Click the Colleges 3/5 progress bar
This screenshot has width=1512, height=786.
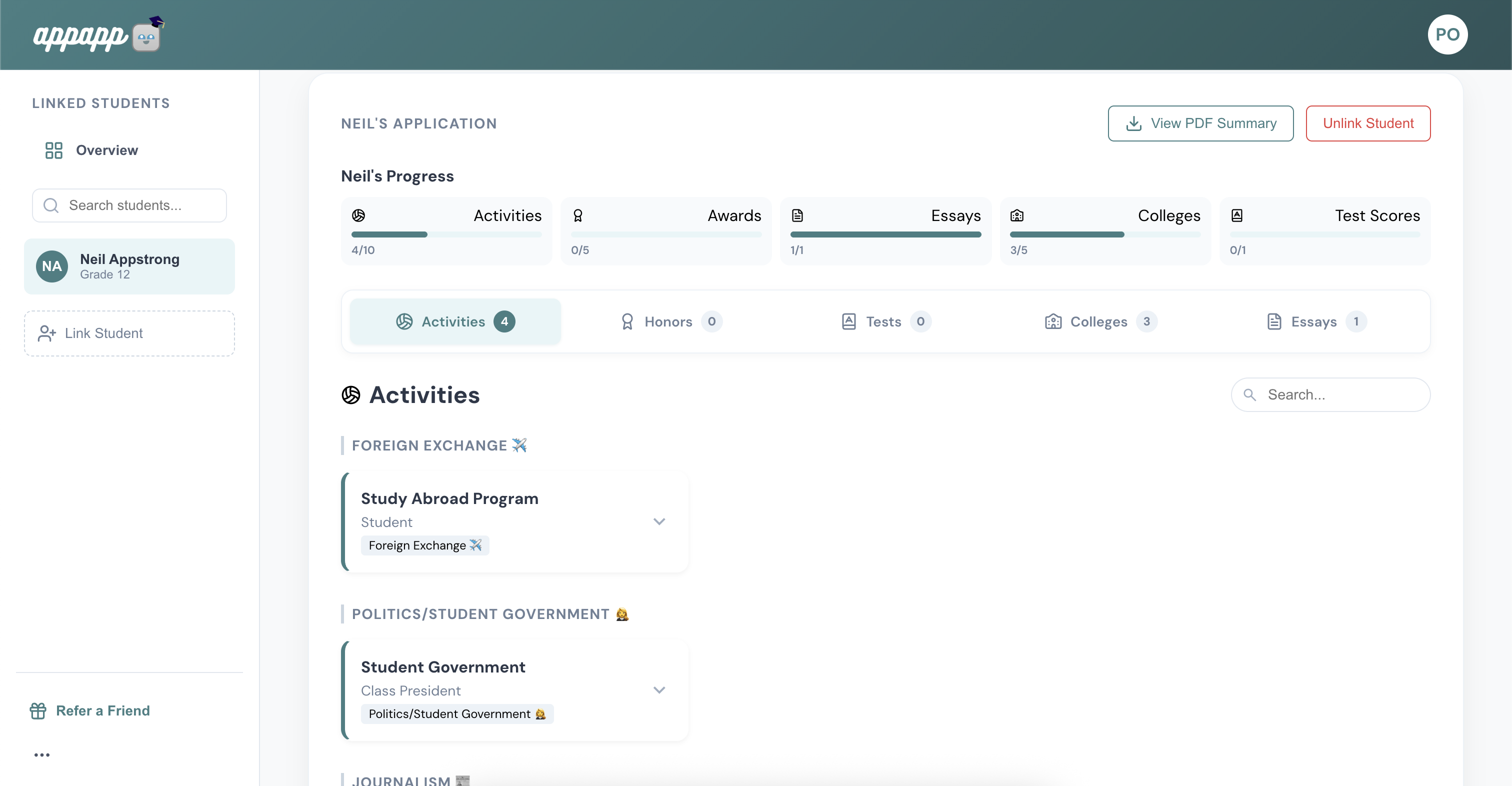(1104, 235)
